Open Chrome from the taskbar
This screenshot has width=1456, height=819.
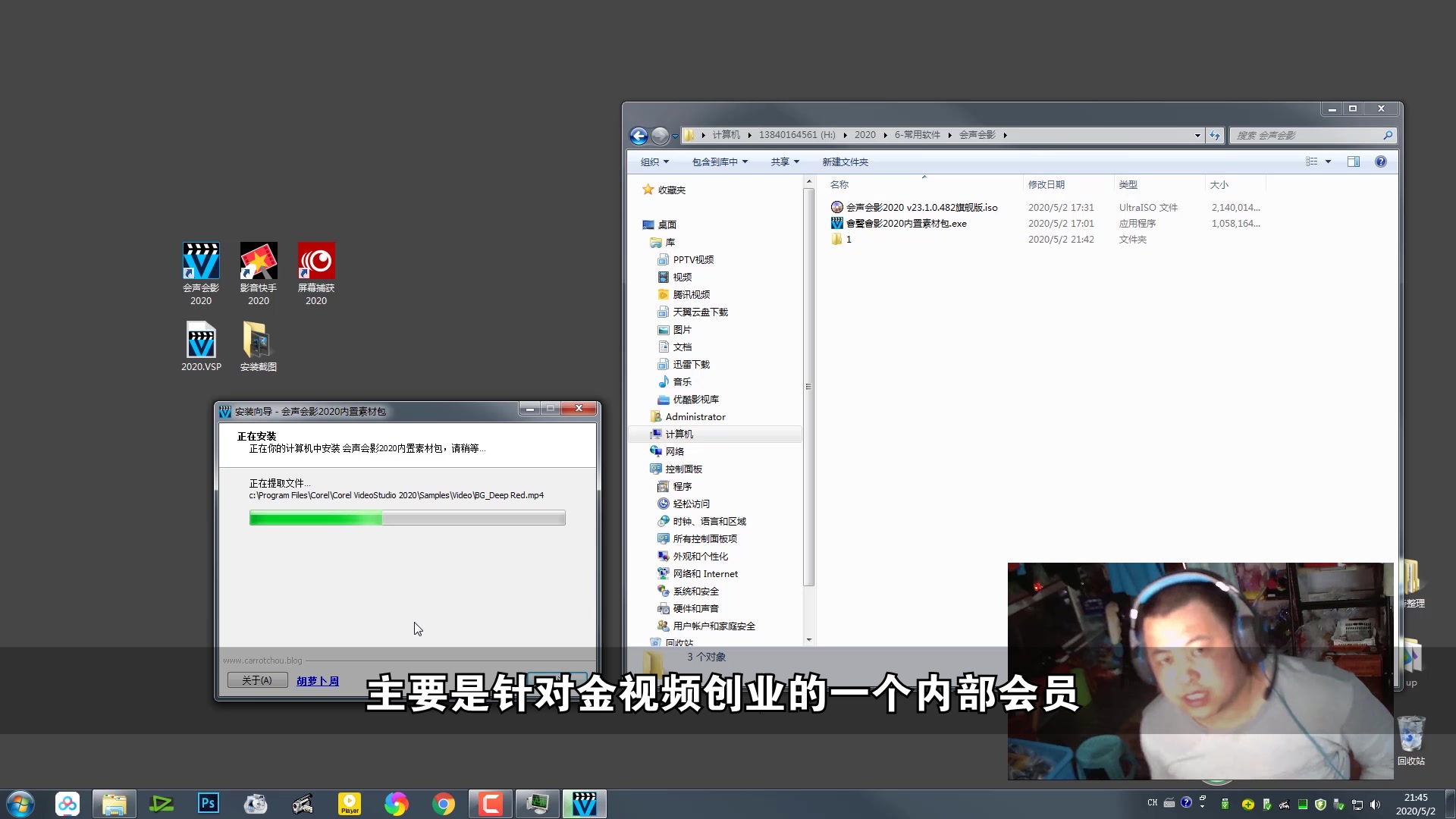click(x=444, y=803)
